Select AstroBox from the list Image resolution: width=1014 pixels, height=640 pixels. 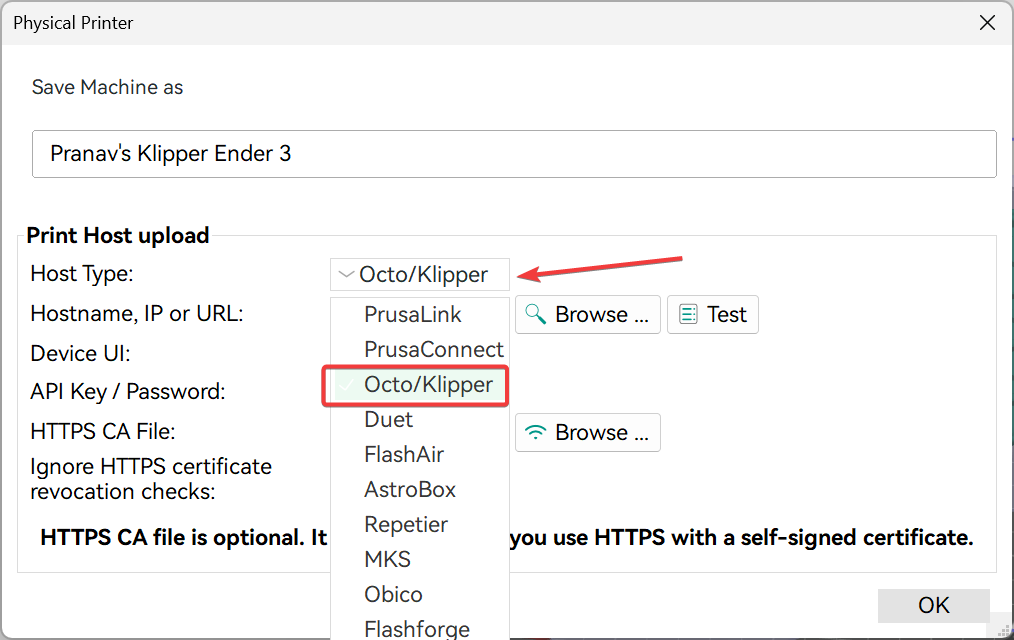click(x=420, y=489)
